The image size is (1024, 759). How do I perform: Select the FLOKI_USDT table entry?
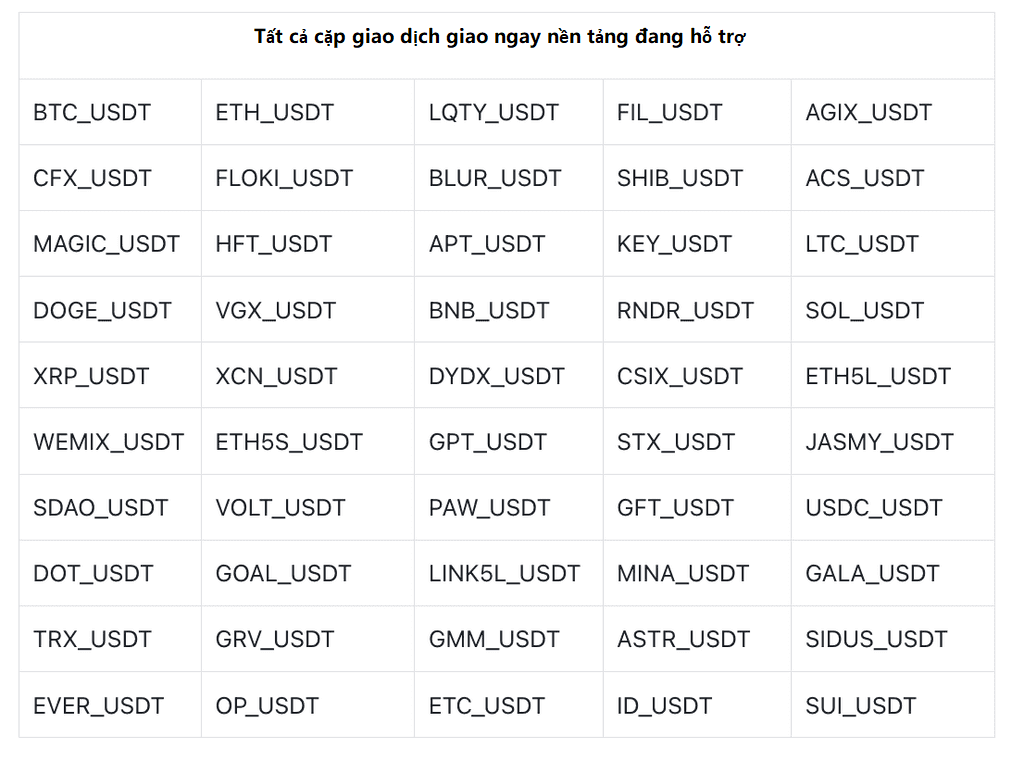tap(308, 178)
